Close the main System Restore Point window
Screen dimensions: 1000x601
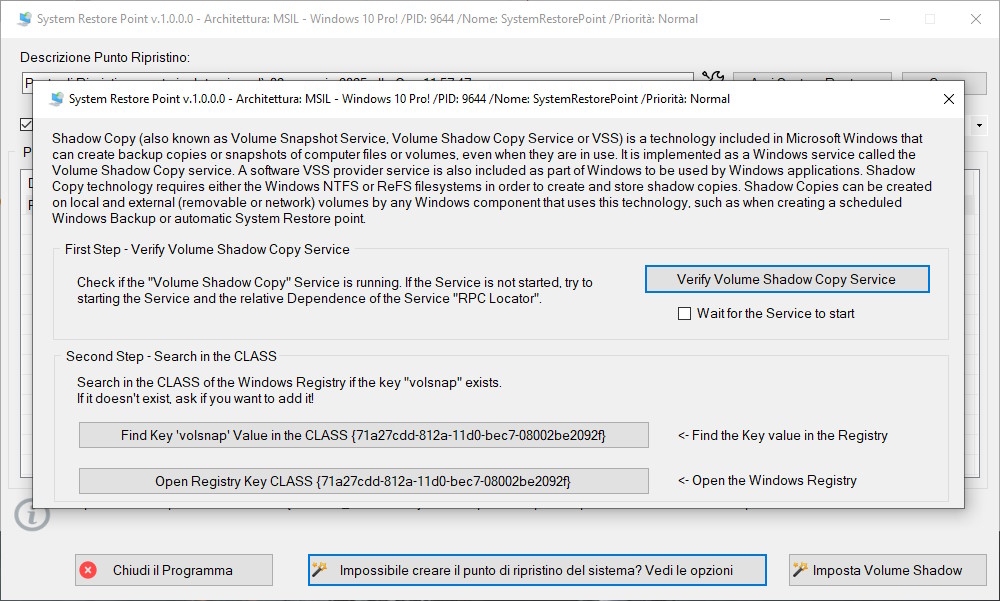pos(976,19)
